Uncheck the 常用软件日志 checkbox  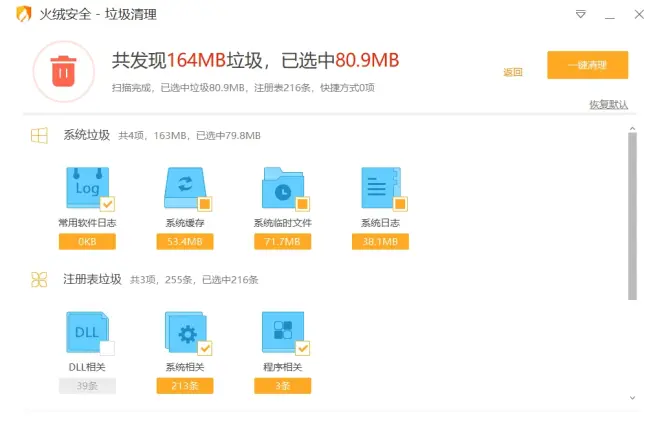pos(108,204)
